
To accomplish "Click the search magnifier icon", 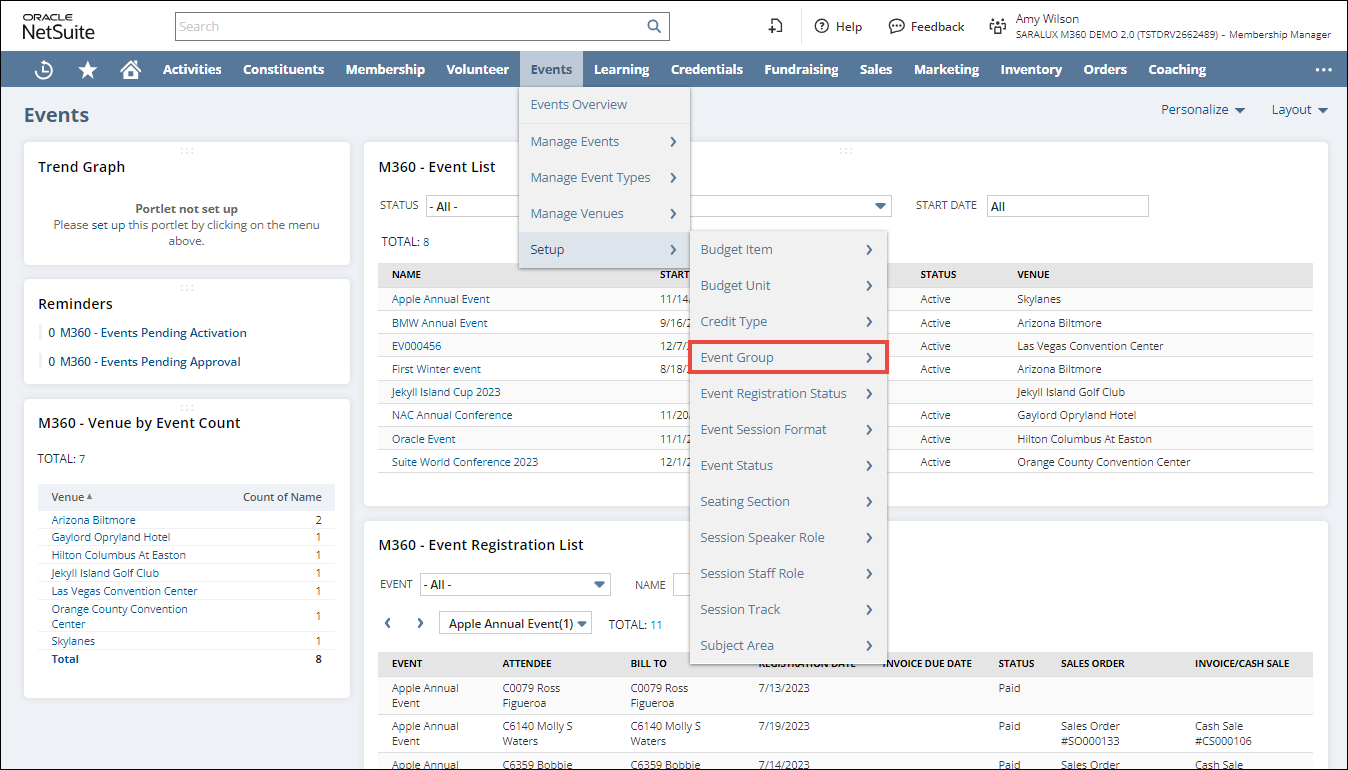I will point(654,27).
